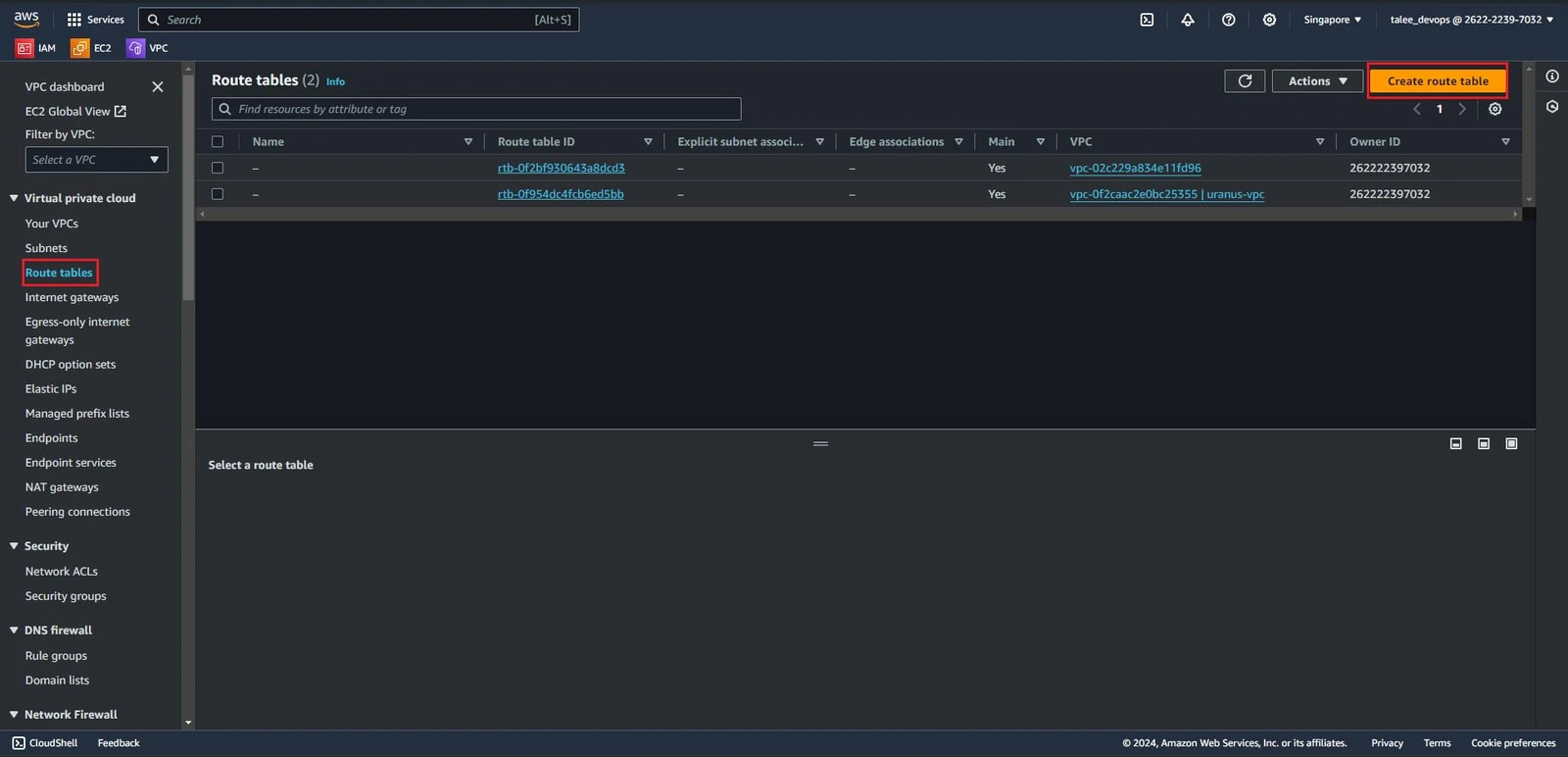Viewport: 1568px width, 757px height.
Task: Set details panel to half height
Action: [x=1484, y=444]
